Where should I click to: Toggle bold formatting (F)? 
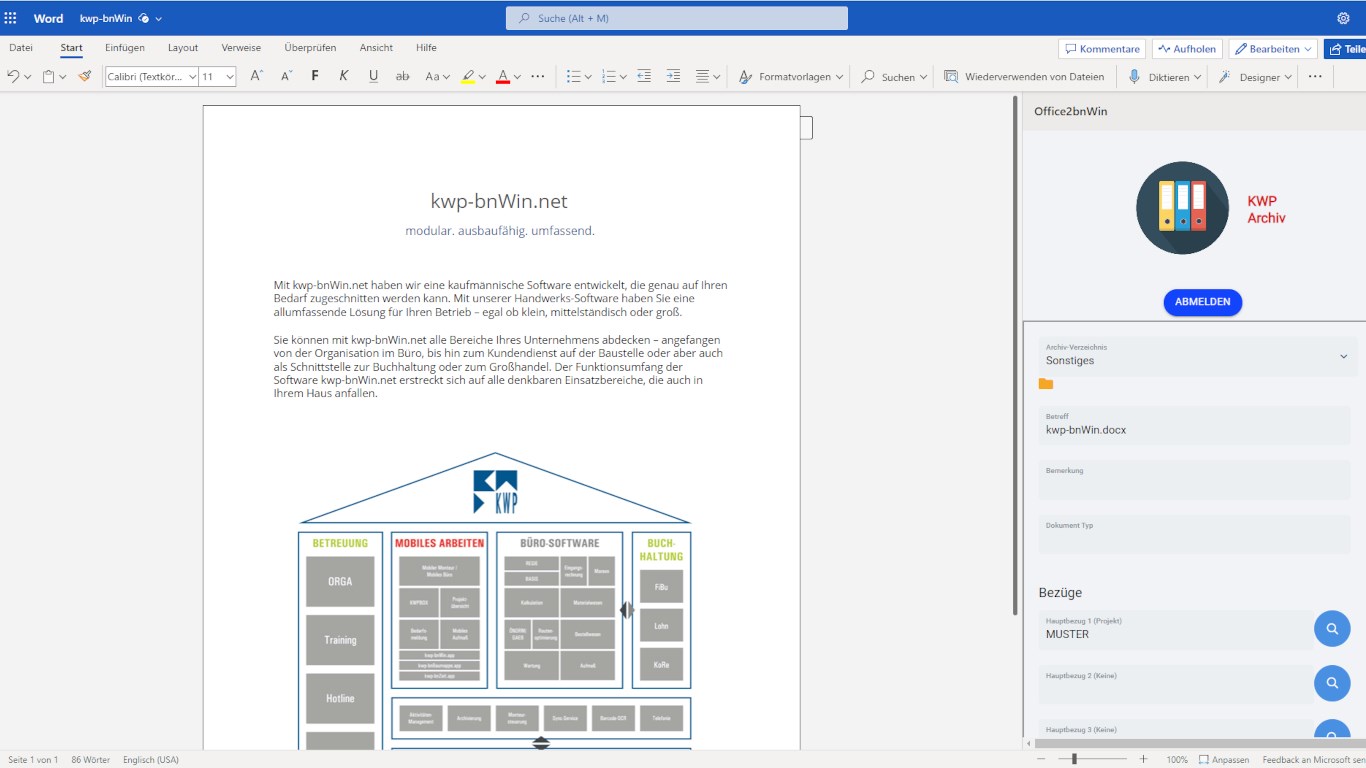tap(315, 76)
